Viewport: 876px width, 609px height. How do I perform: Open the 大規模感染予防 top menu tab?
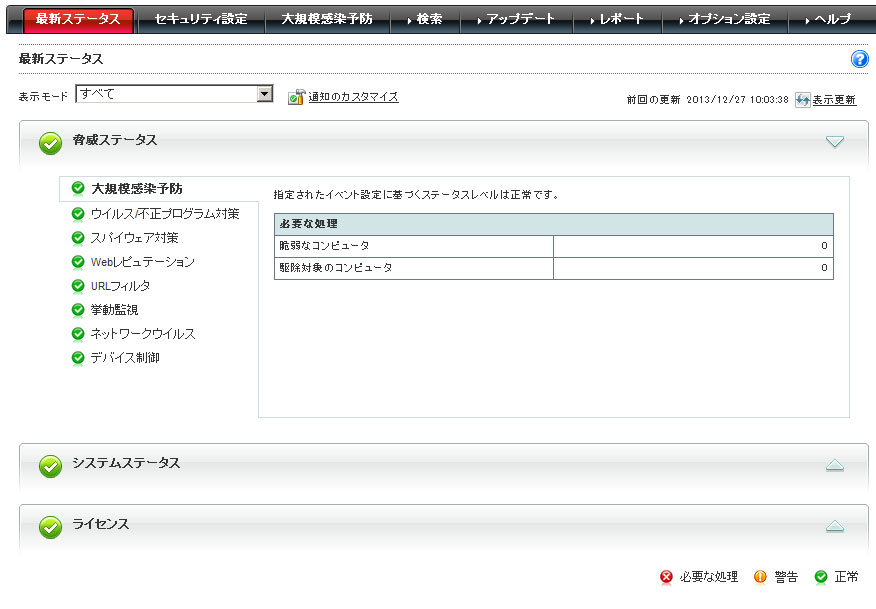pos(327,19)
